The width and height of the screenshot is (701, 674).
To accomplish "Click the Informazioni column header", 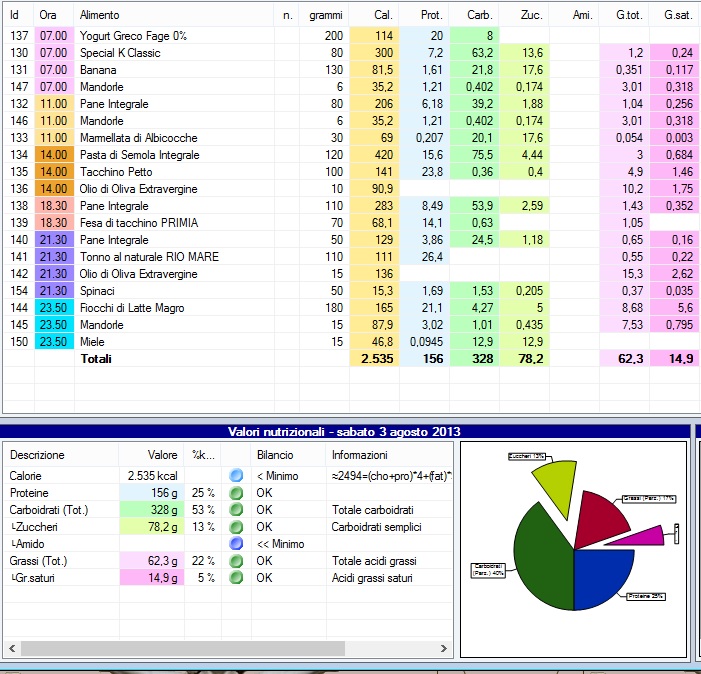I will click(x=389, y=455).
